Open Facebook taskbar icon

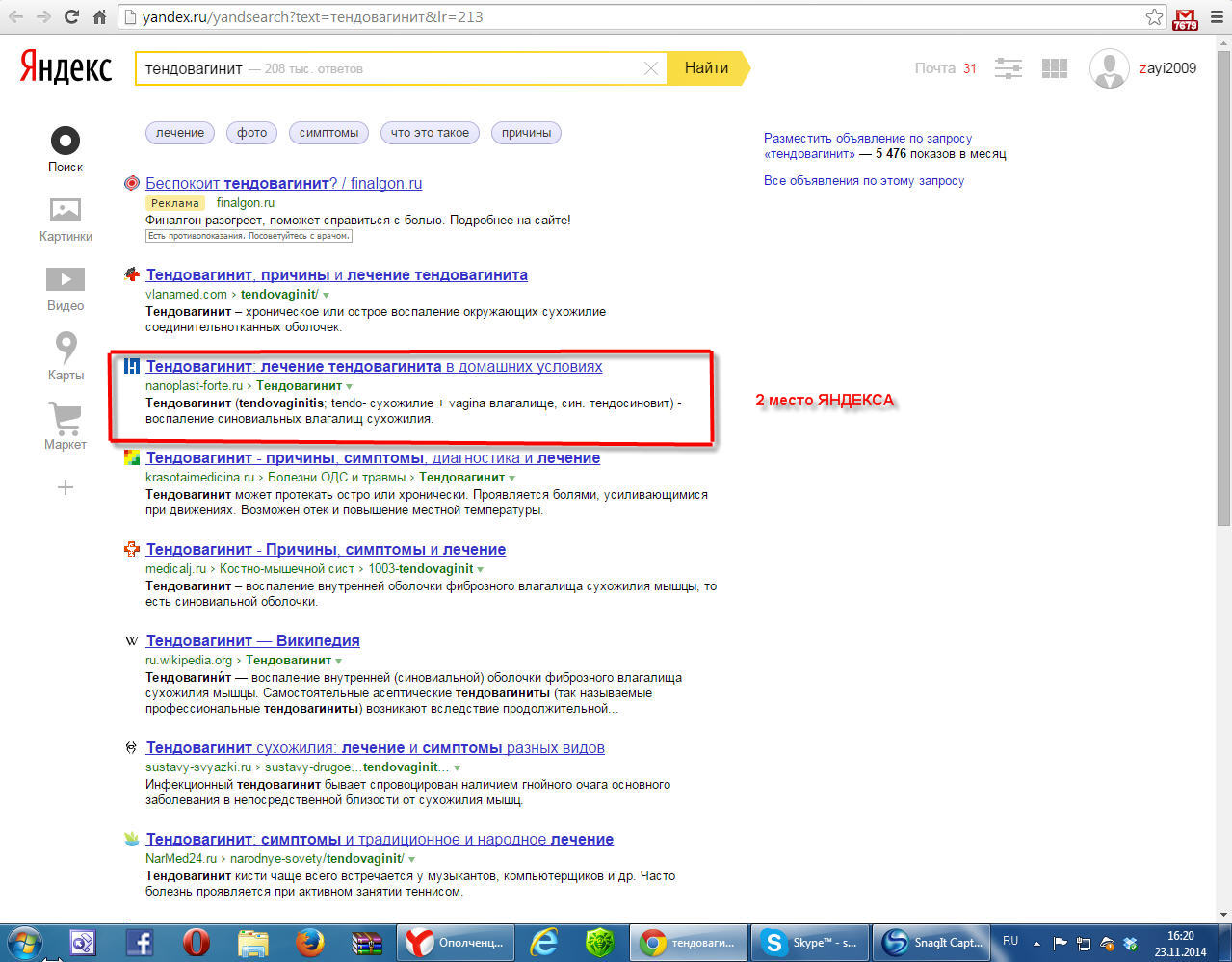[x=140, y=943]
